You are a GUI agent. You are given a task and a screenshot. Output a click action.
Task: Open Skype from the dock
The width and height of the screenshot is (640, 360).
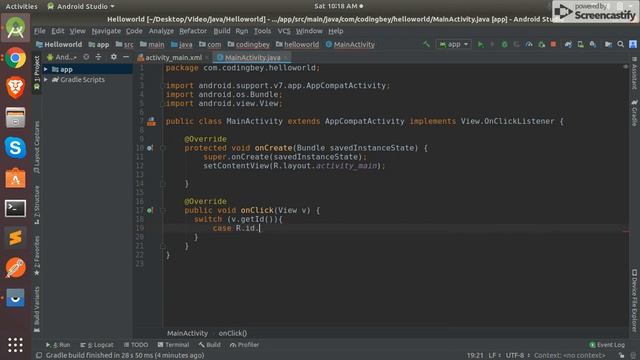tap(16, 148)
